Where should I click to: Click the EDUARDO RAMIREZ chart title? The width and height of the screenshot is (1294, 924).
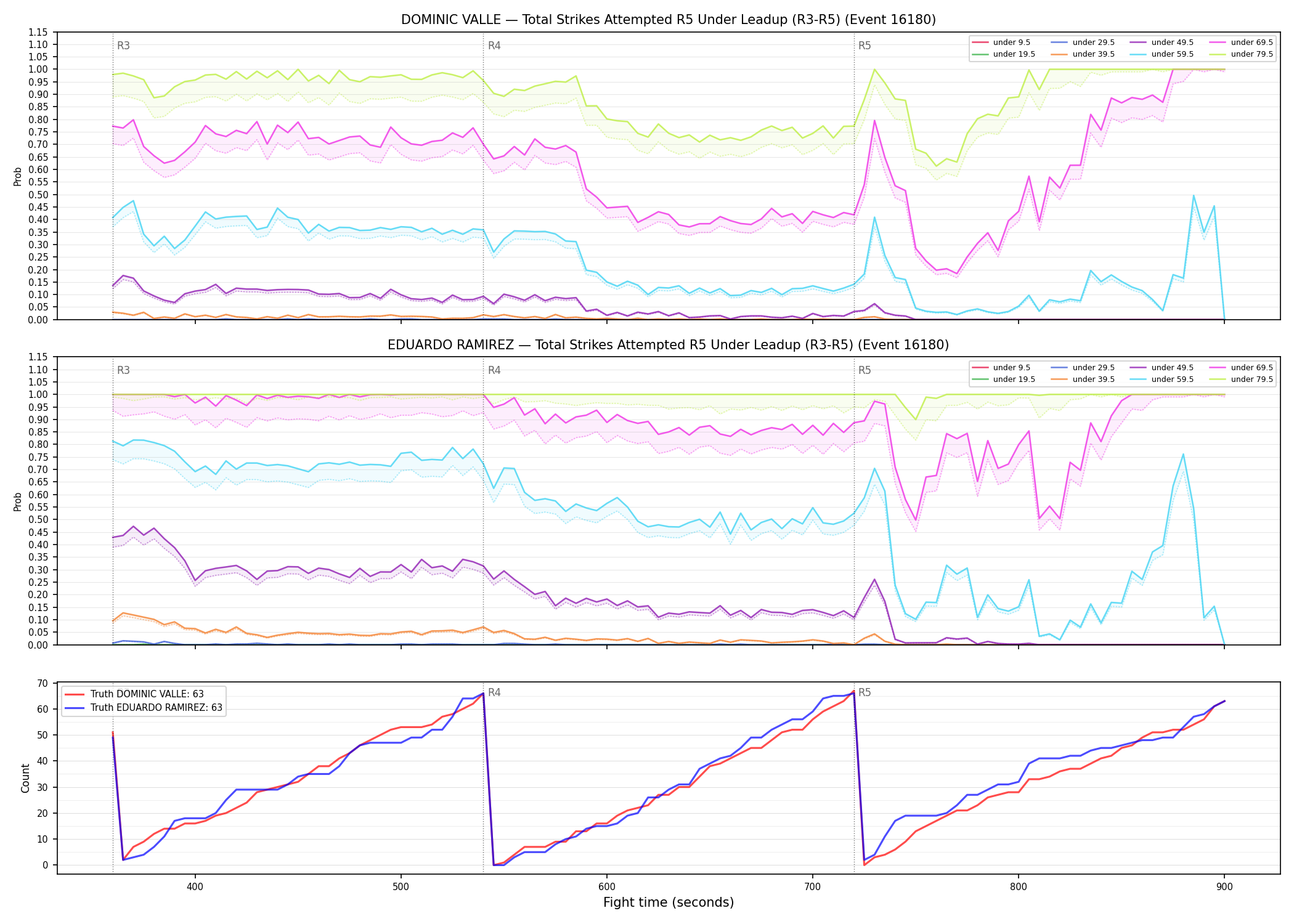(669, 345)
